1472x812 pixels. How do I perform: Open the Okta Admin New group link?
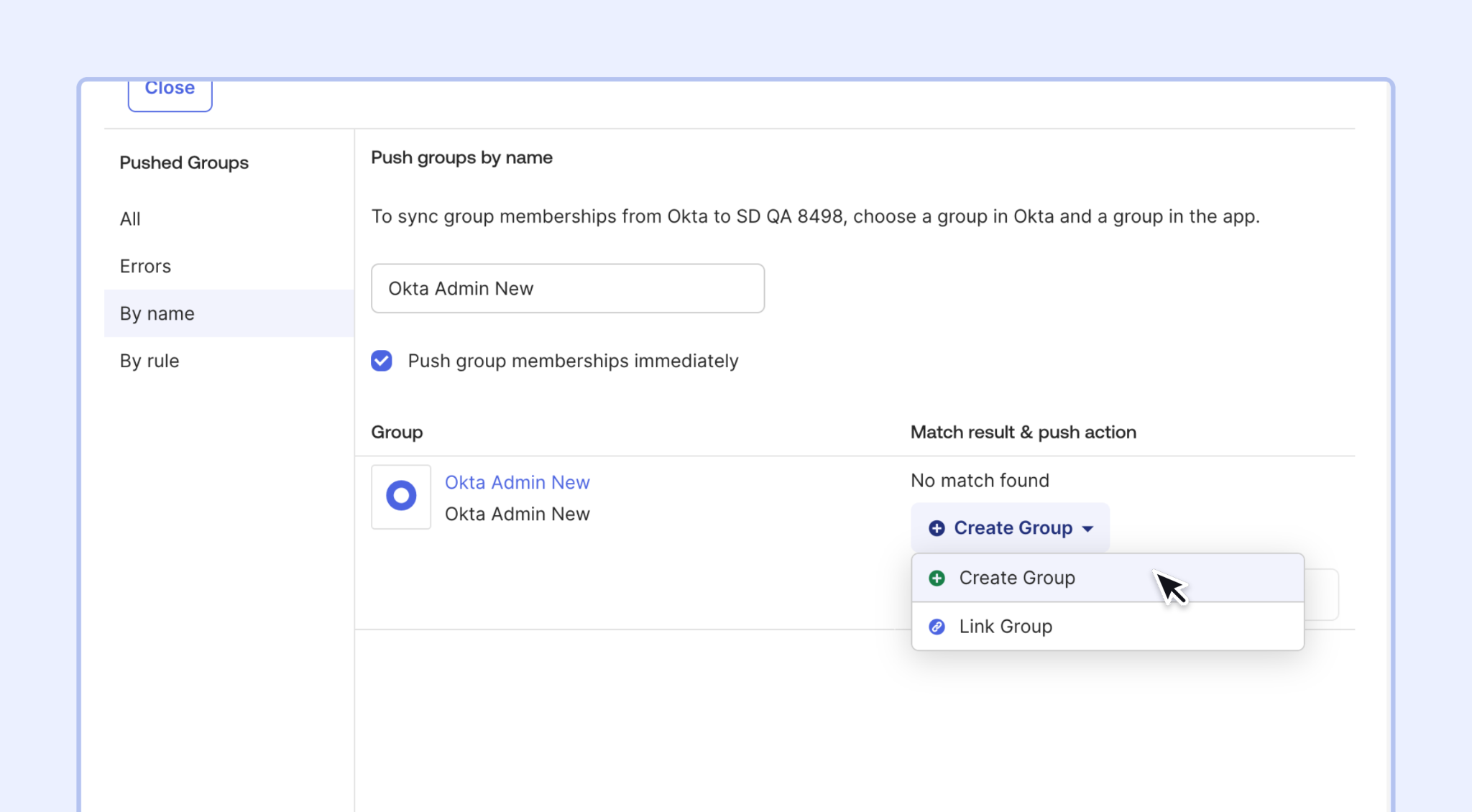click(x=517, y=482)
